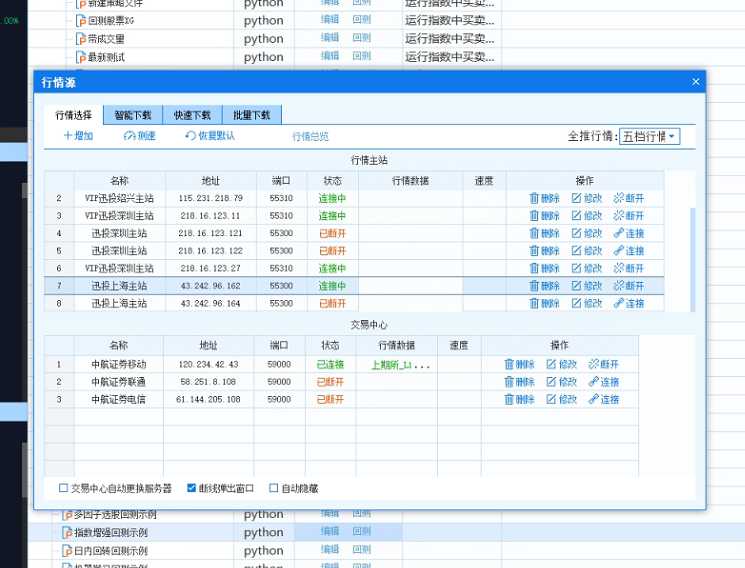
Task: Disconnect the 43.242.96.162 上海主站 server
Action: pos(629,286)
